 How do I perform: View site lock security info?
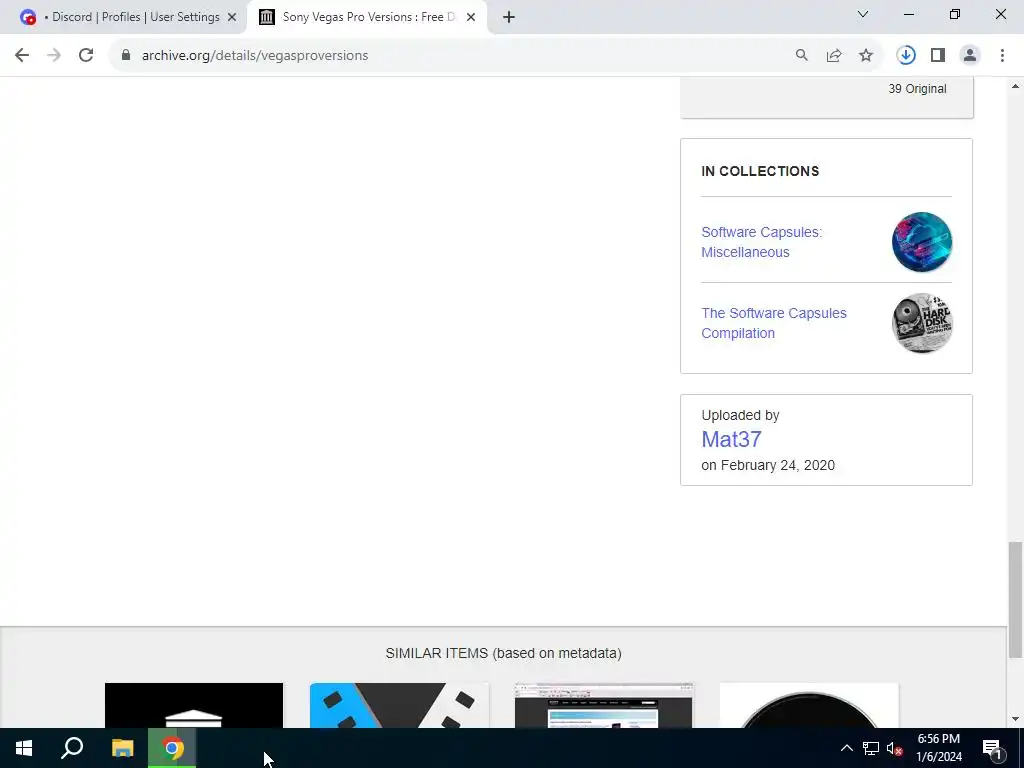click(126, 56)
